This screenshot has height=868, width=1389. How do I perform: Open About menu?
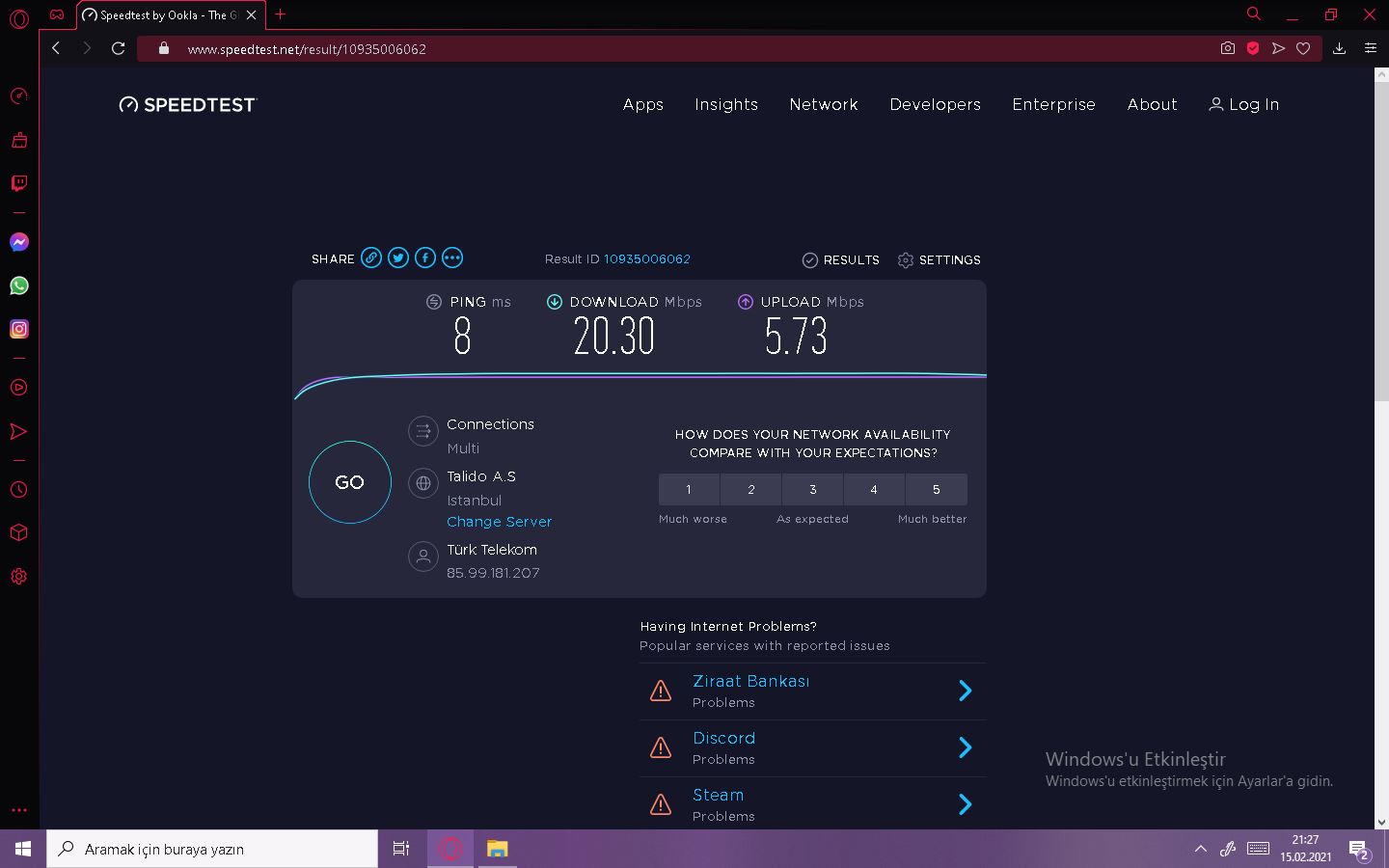point(1152,104)
